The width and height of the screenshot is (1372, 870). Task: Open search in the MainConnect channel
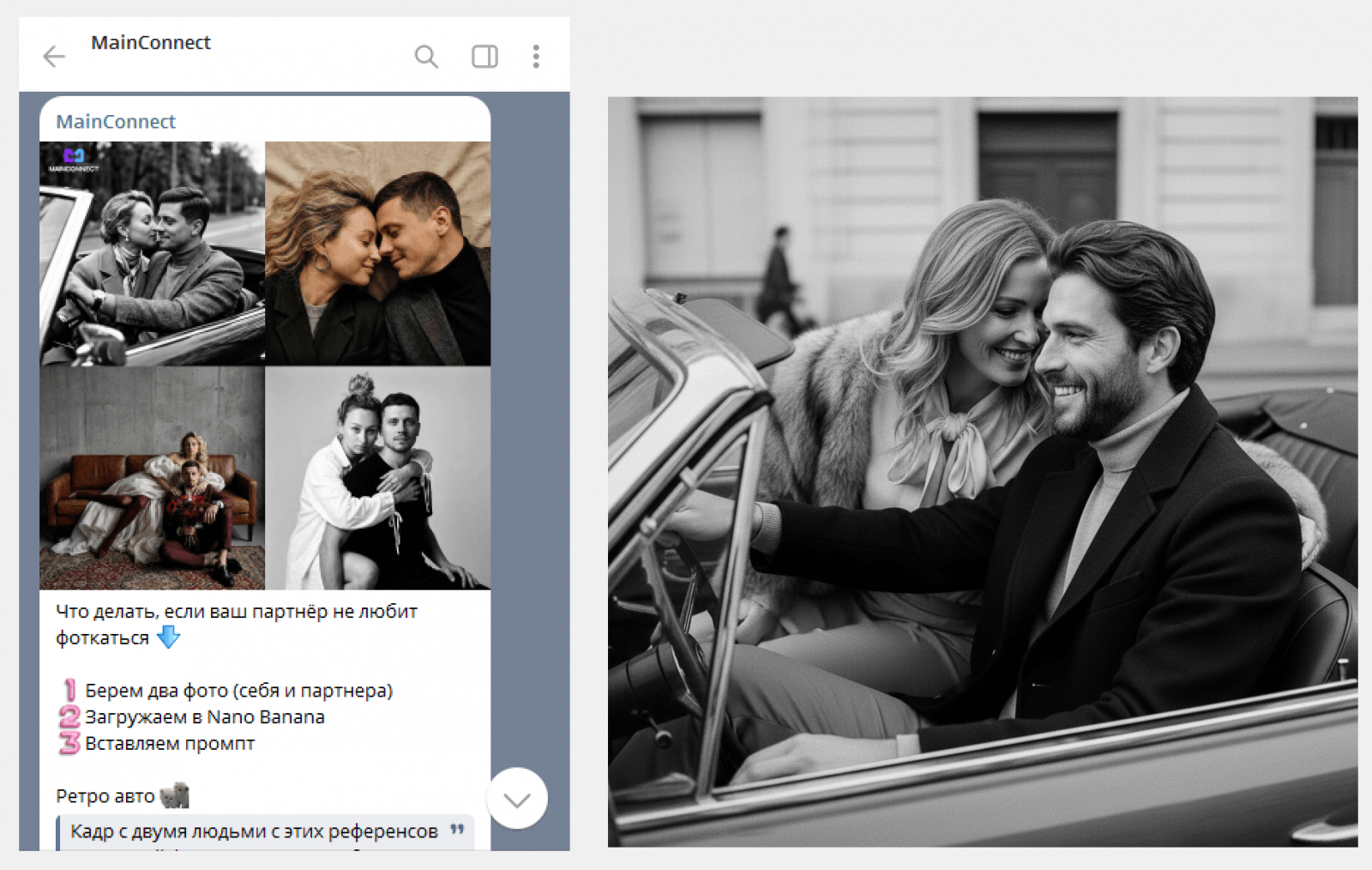coord(426,57)
